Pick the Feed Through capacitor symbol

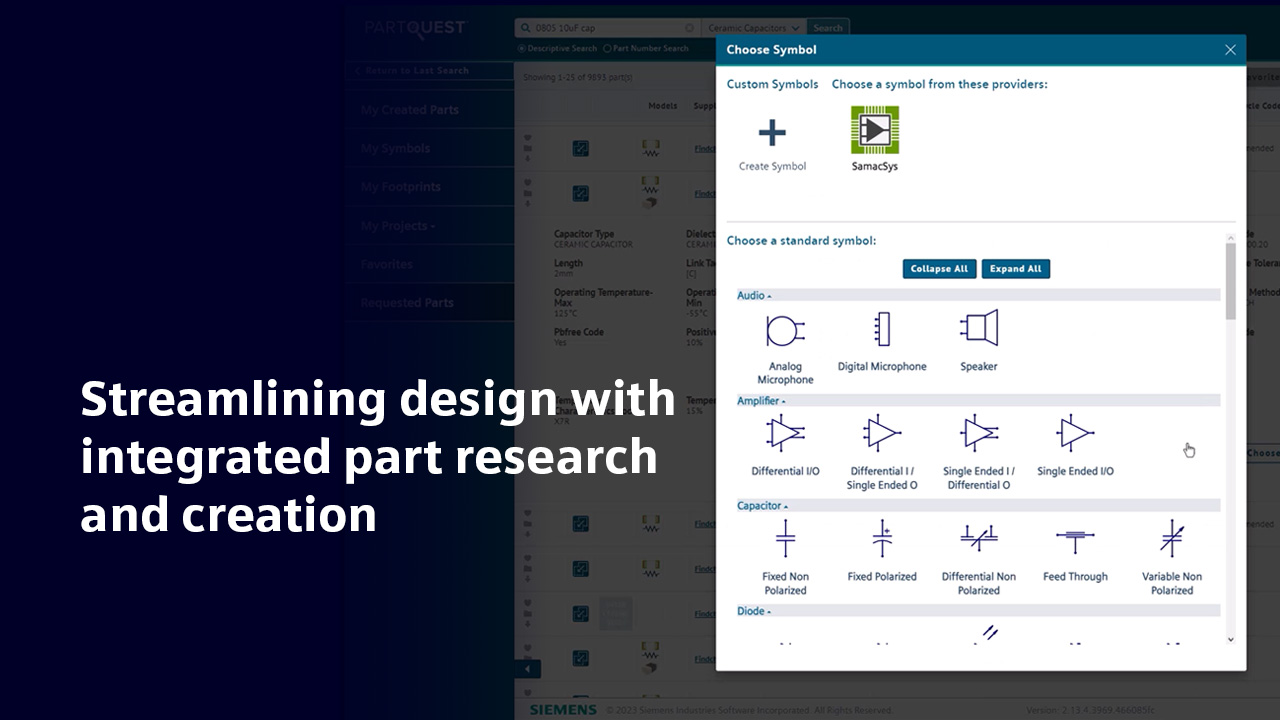[x=1075, y=540]
